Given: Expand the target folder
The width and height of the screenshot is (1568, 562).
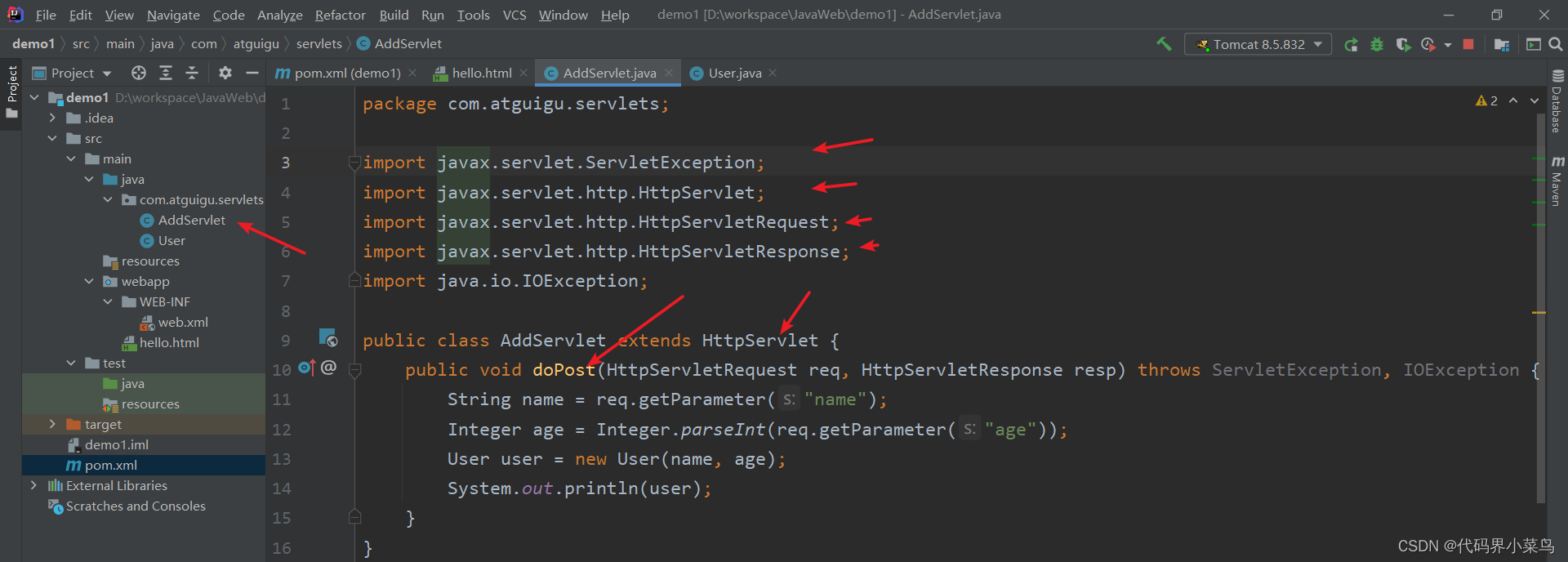Looking at the screenshot, I should [x=52, y=424].
